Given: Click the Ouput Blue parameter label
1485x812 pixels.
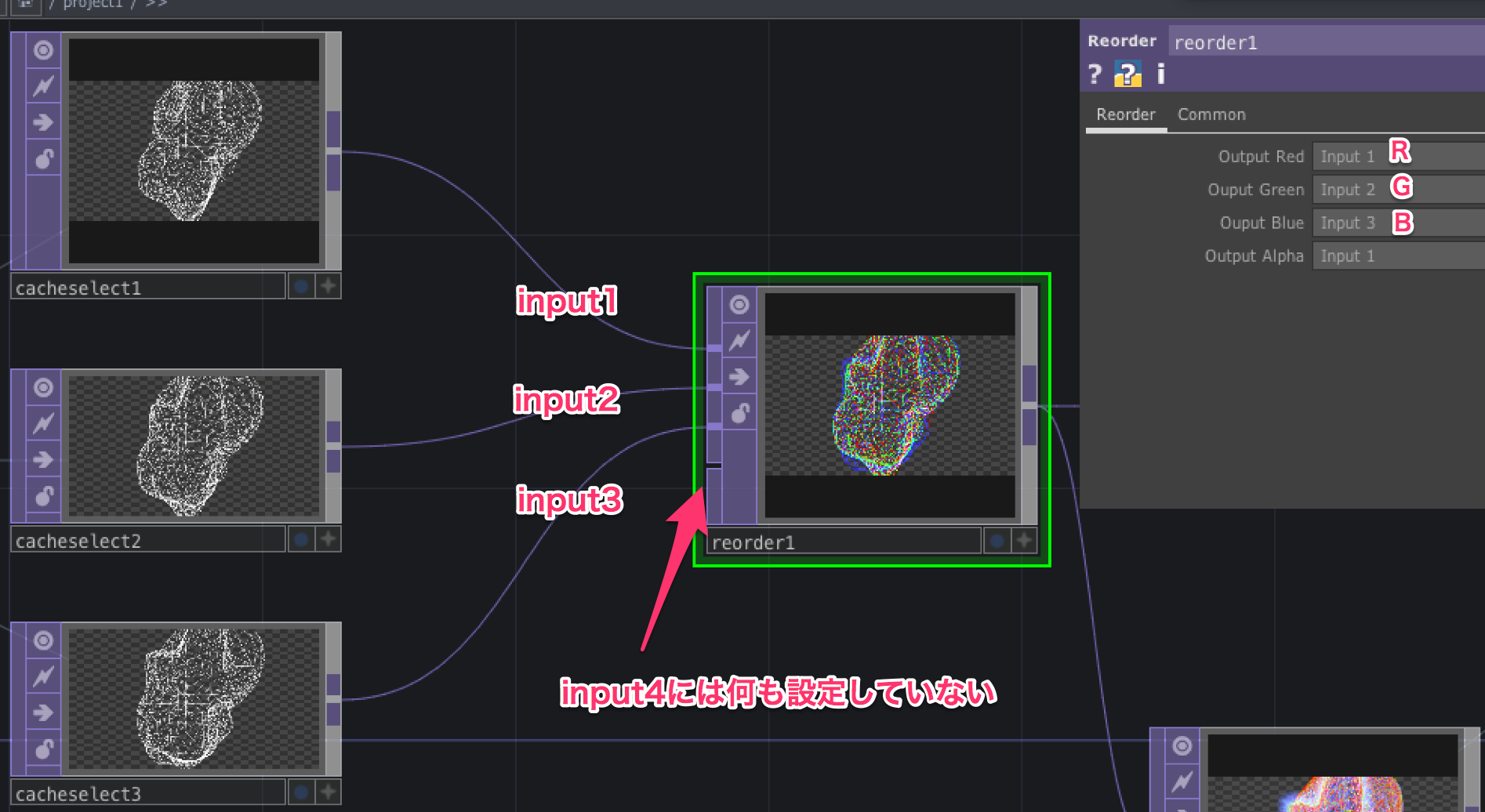Looking at the screenshot, I should point(1262,223).
